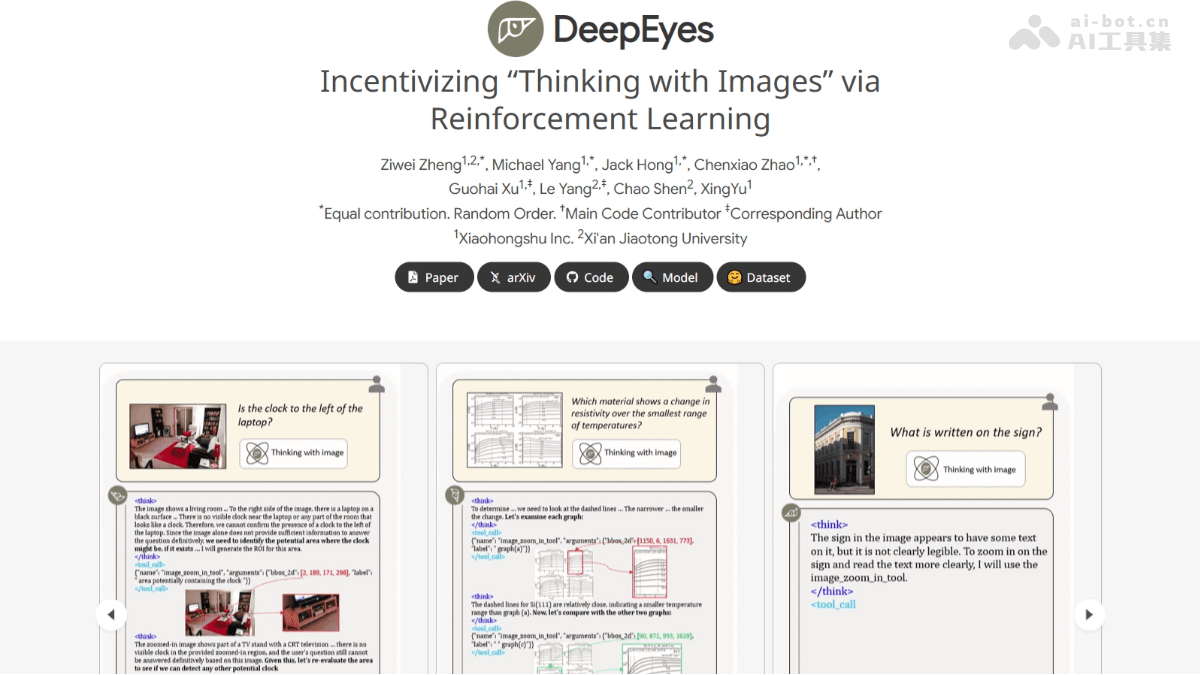Click the DeepEyes leaf logo icon
This screenshot has width=1200, height=675.
click(x=514, y=30)
